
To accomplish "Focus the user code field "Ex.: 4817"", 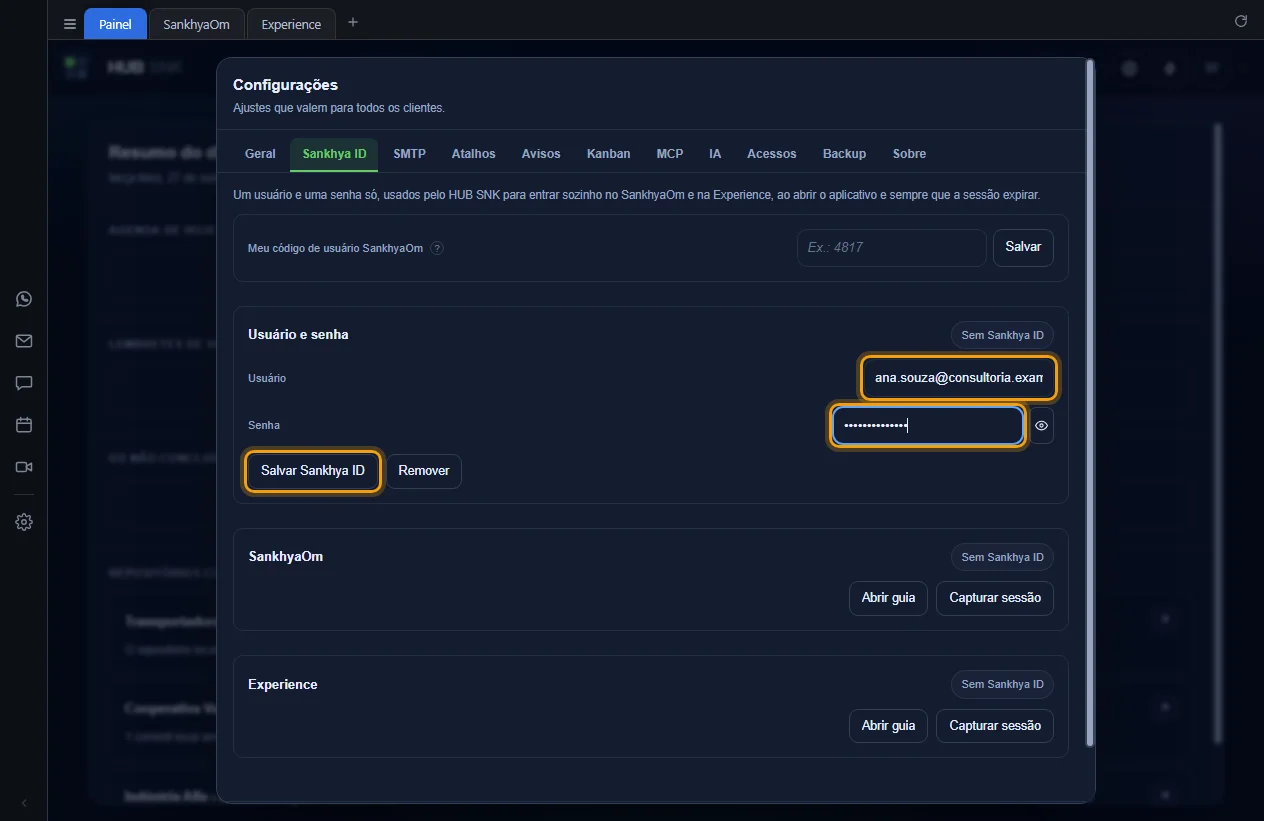I will click(x=892, y=248).
